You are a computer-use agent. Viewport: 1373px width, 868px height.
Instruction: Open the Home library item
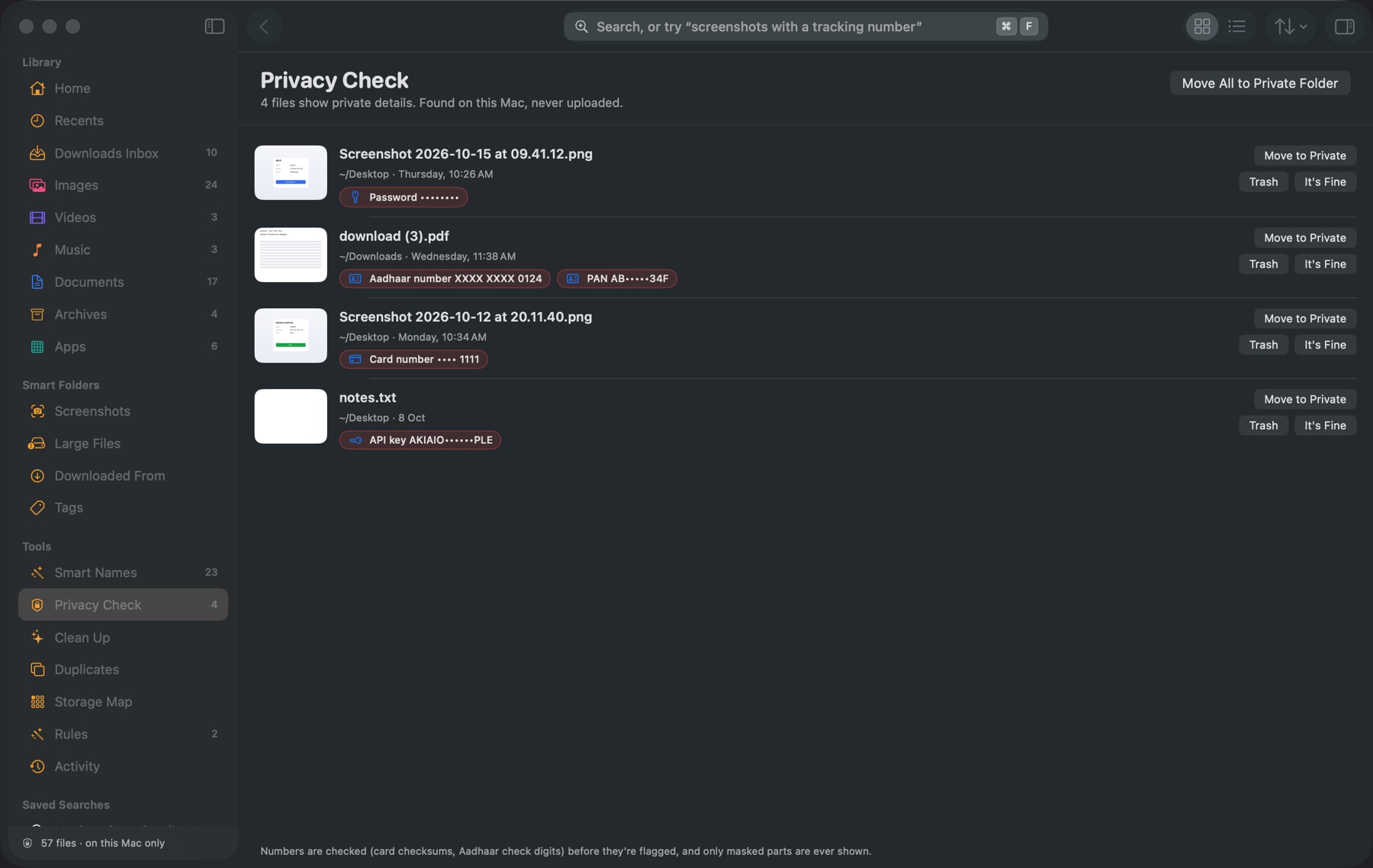pyautogui.click(x=123, y=88)
